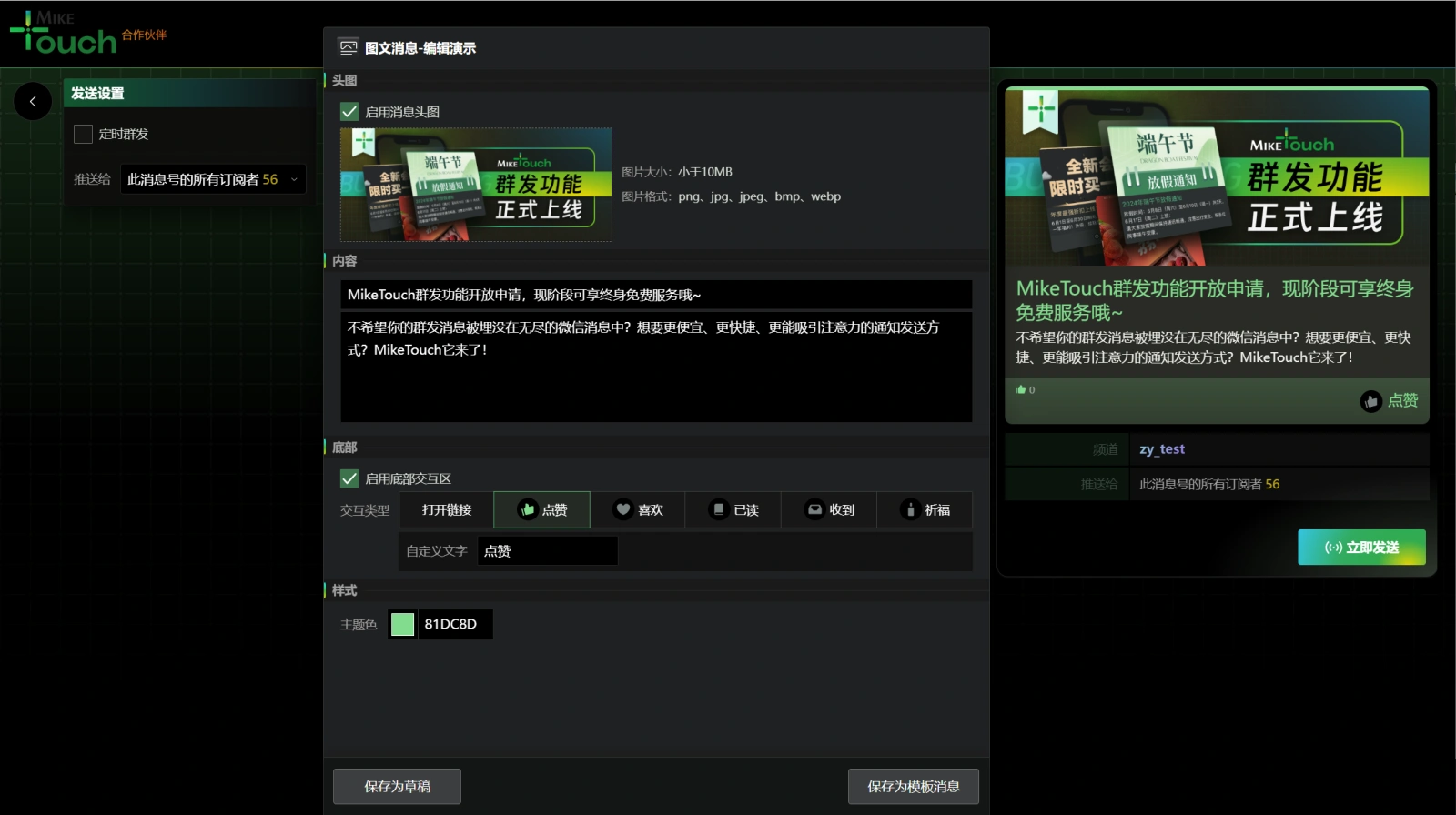
Task: Click the image-text message icon in header
Action: 348,47
